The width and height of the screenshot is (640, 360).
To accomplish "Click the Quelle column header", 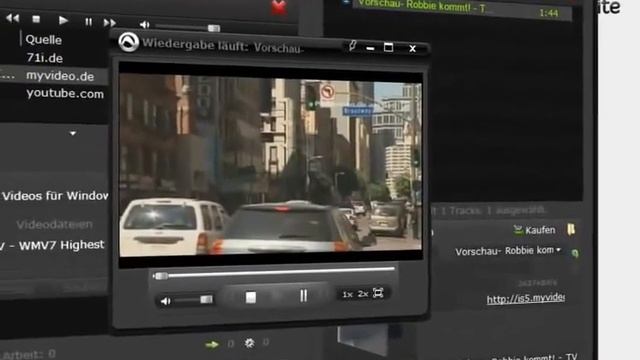I will 44,40.
